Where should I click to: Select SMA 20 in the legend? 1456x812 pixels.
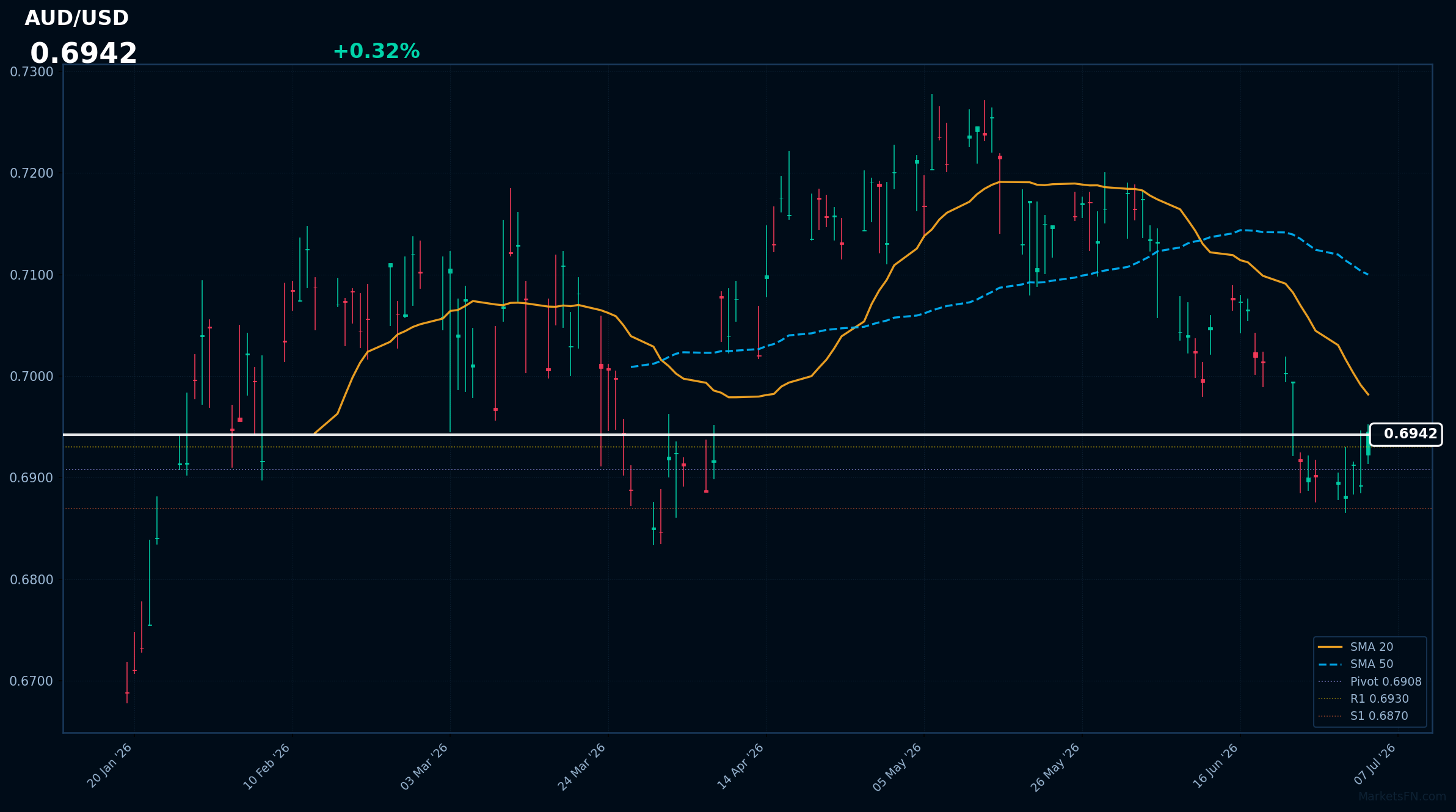tap(1356, 647)
